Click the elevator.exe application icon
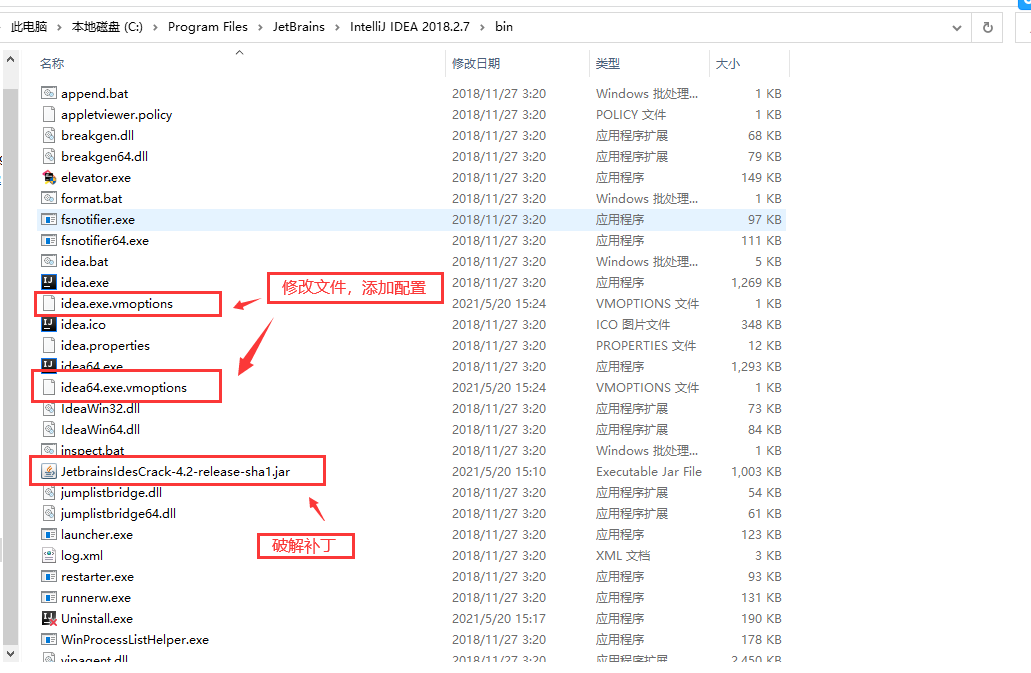Viewport: 1031px width, 673px height. point(49,177)
